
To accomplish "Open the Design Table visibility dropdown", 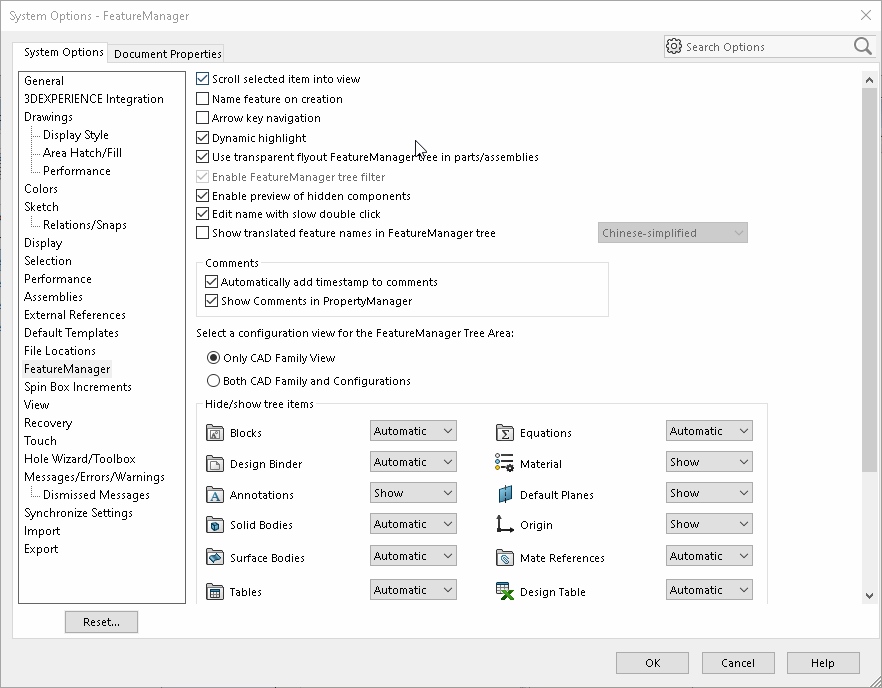I will click(x=709, y=590).
